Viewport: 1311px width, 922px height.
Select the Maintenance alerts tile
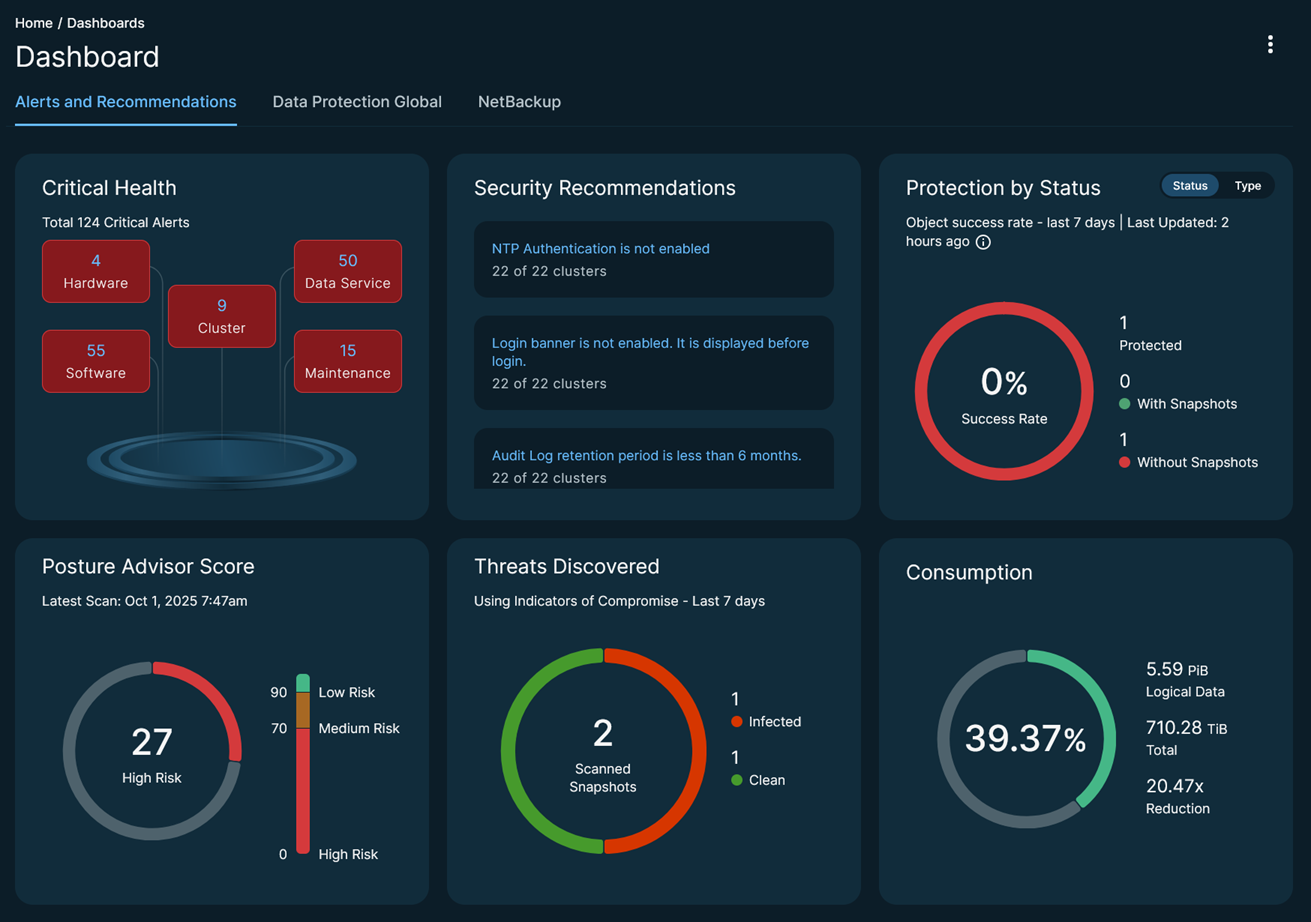[347, 361]
